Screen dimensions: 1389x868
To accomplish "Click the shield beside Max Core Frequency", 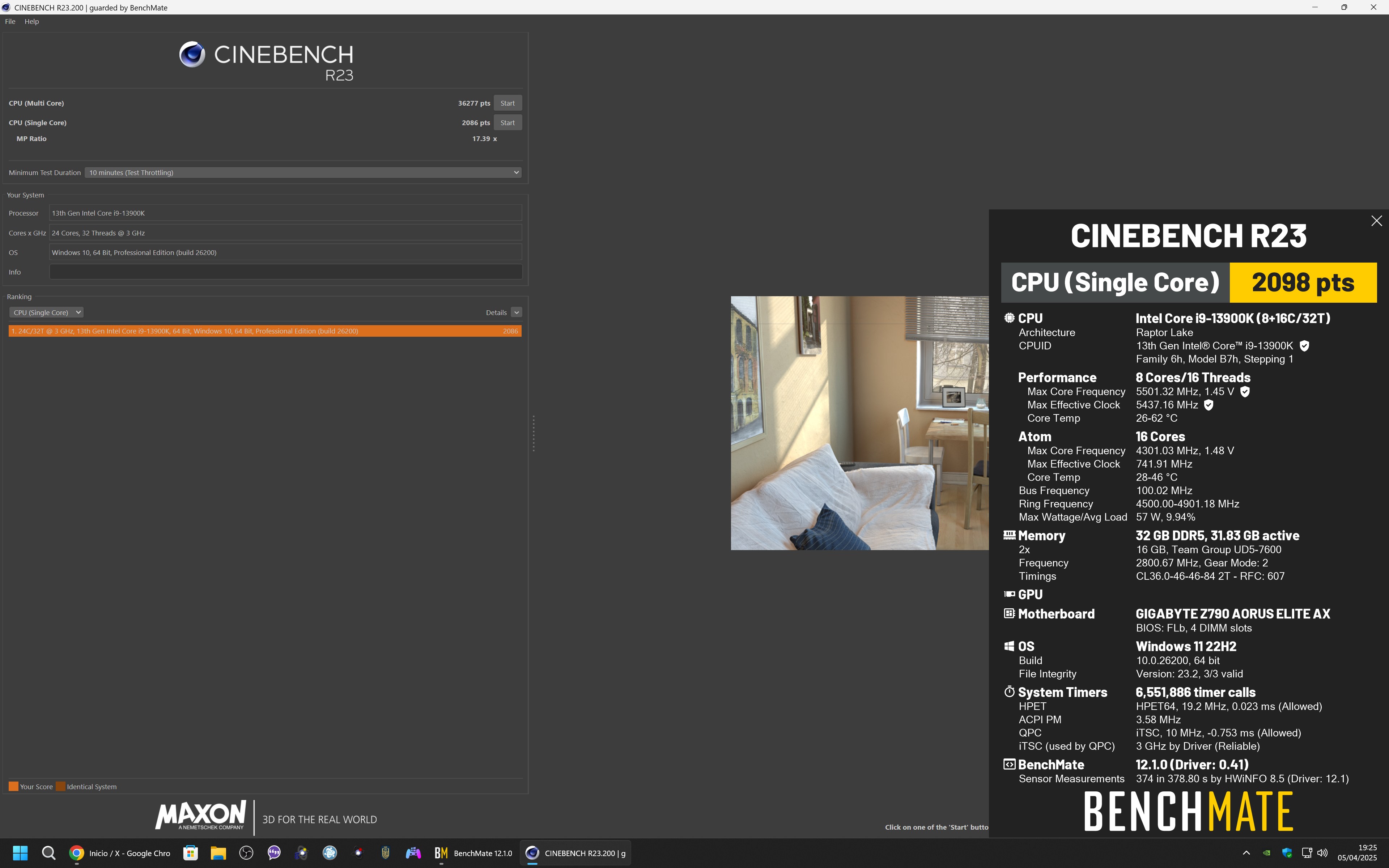I will tap(1245, 392).
